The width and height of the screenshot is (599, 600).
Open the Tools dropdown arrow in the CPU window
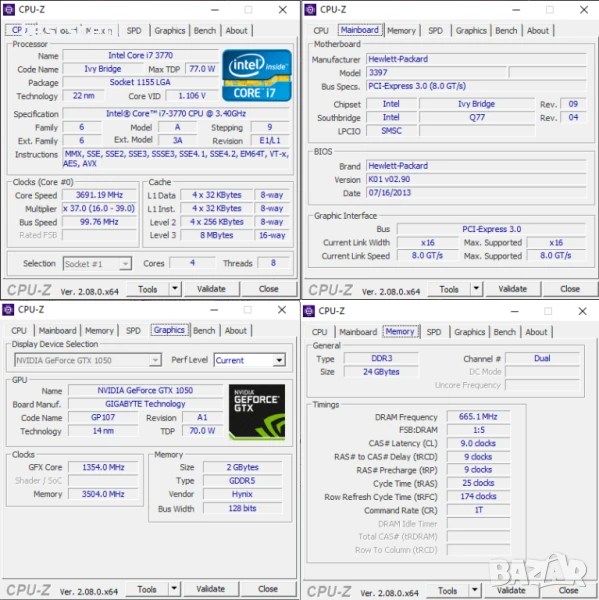click(175, 289)
